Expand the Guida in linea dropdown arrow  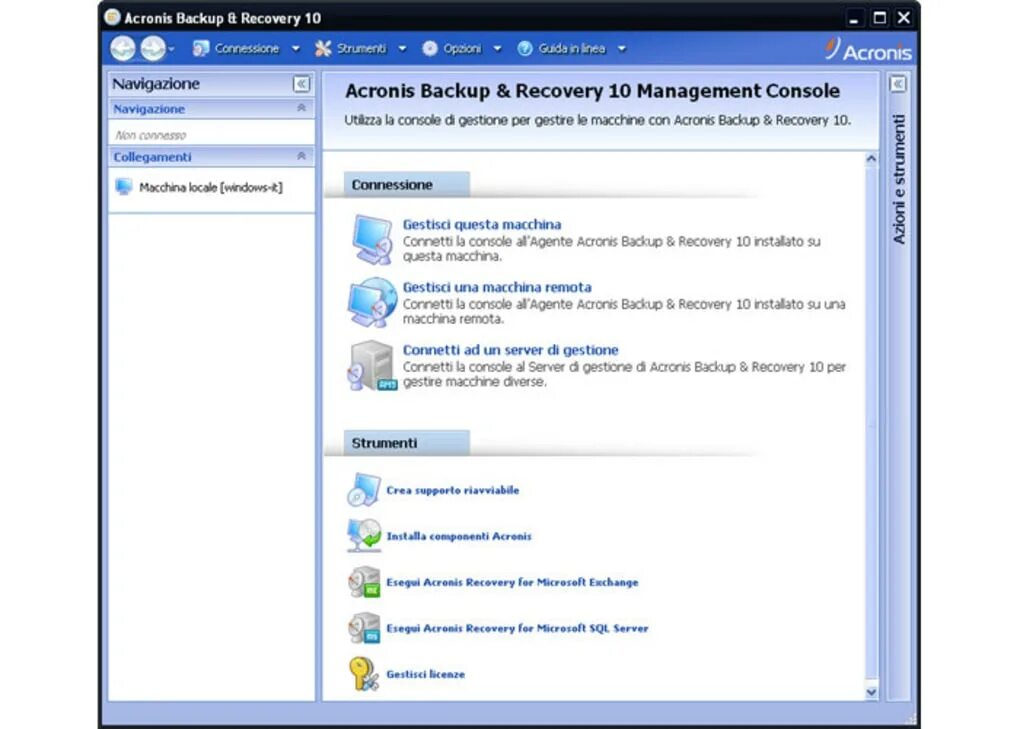pyautogui.click(x=621, y=49)
